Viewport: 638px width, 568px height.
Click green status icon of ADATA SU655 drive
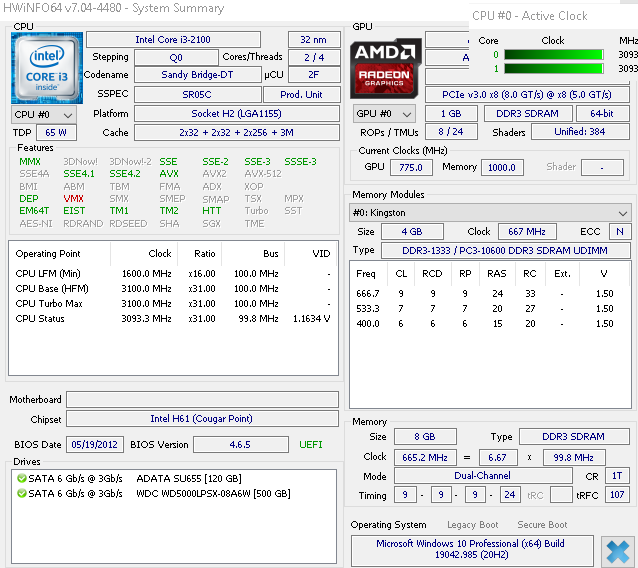[x=22, y=478]
